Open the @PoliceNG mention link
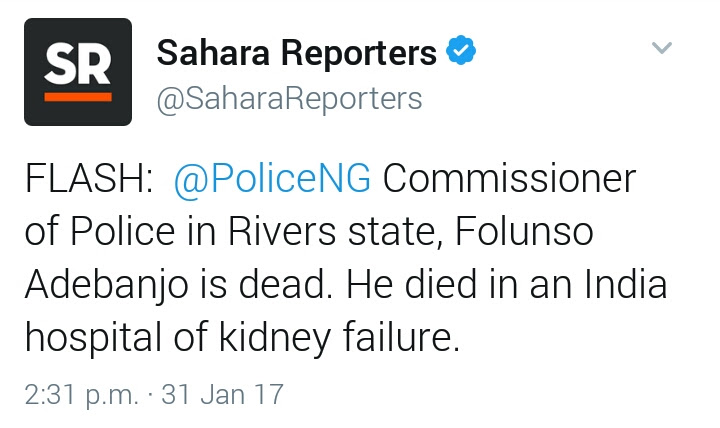720x428 pixels. coord(272,180)
